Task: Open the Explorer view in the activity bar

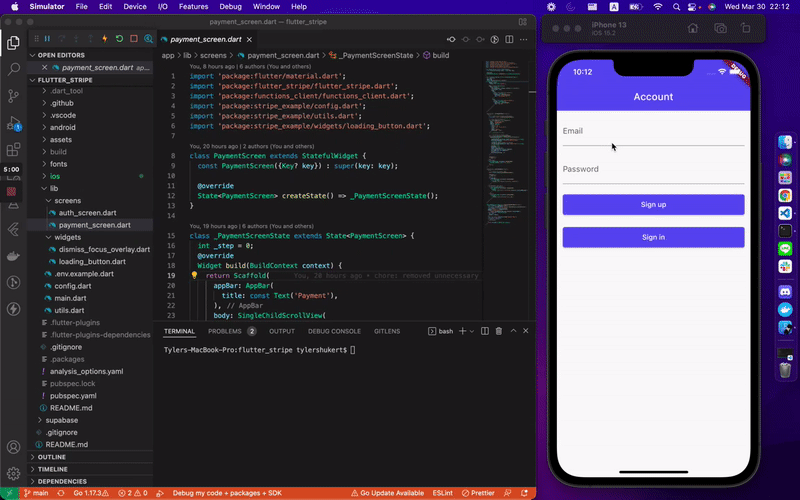Action: [x=13, y=42]
